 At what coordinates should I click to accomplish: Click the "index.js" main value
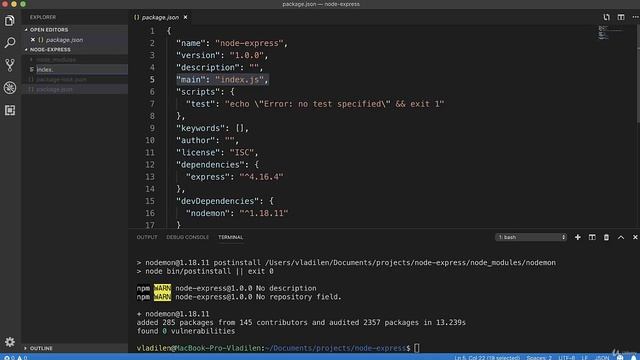tap(239, 80)
